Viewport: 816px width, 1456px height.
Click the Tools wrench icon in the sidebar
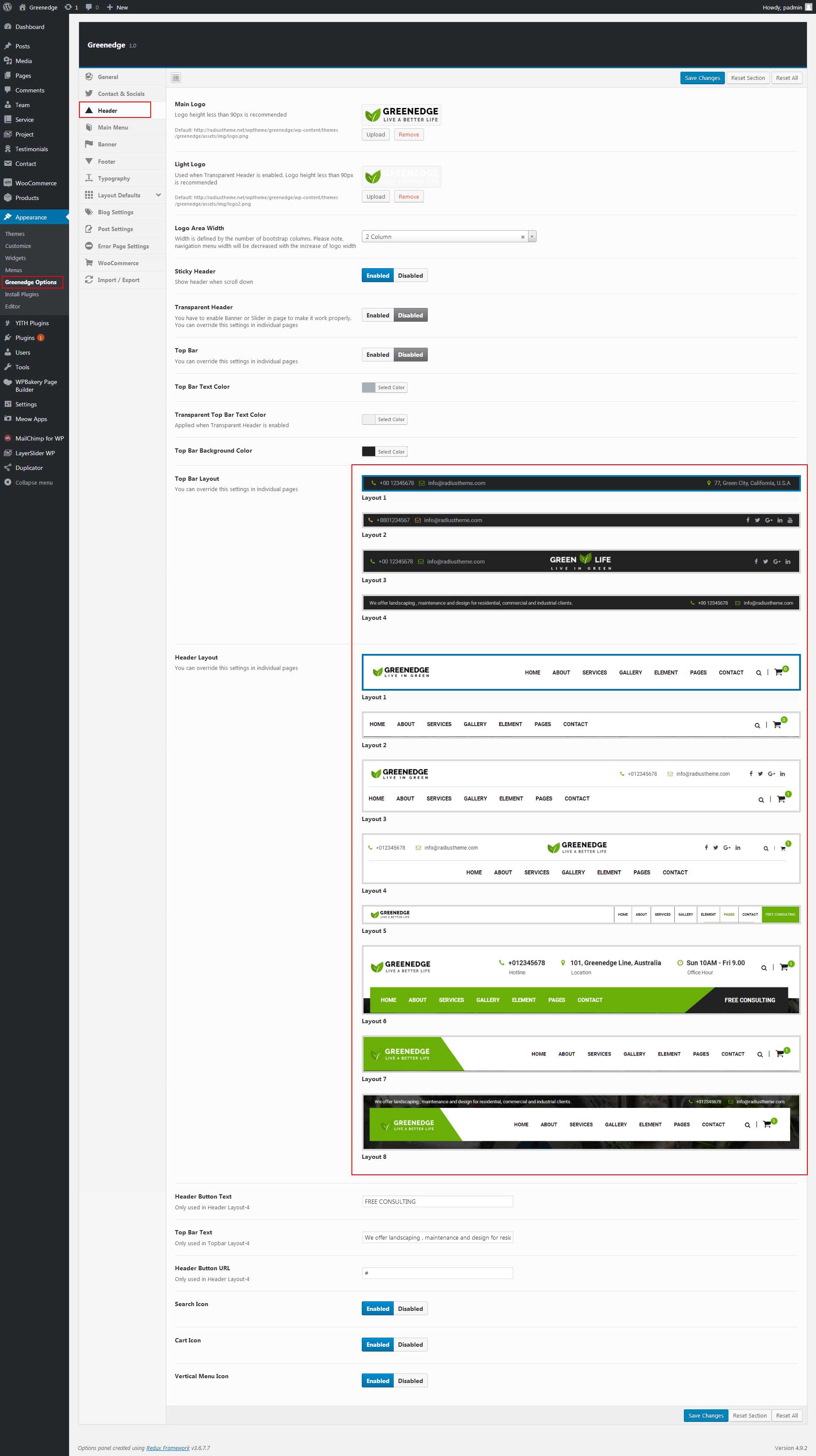point(8,367)
